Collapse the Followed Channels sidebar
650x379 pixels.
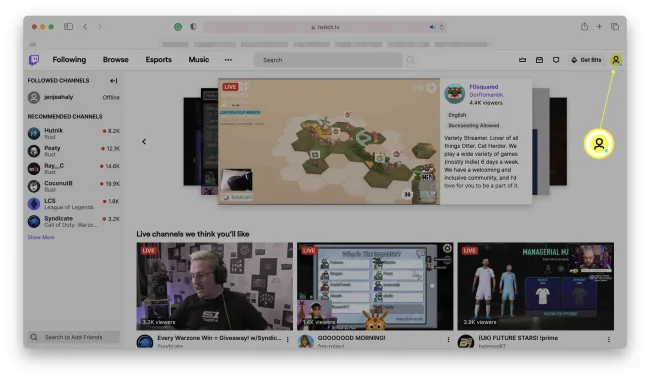114,80
